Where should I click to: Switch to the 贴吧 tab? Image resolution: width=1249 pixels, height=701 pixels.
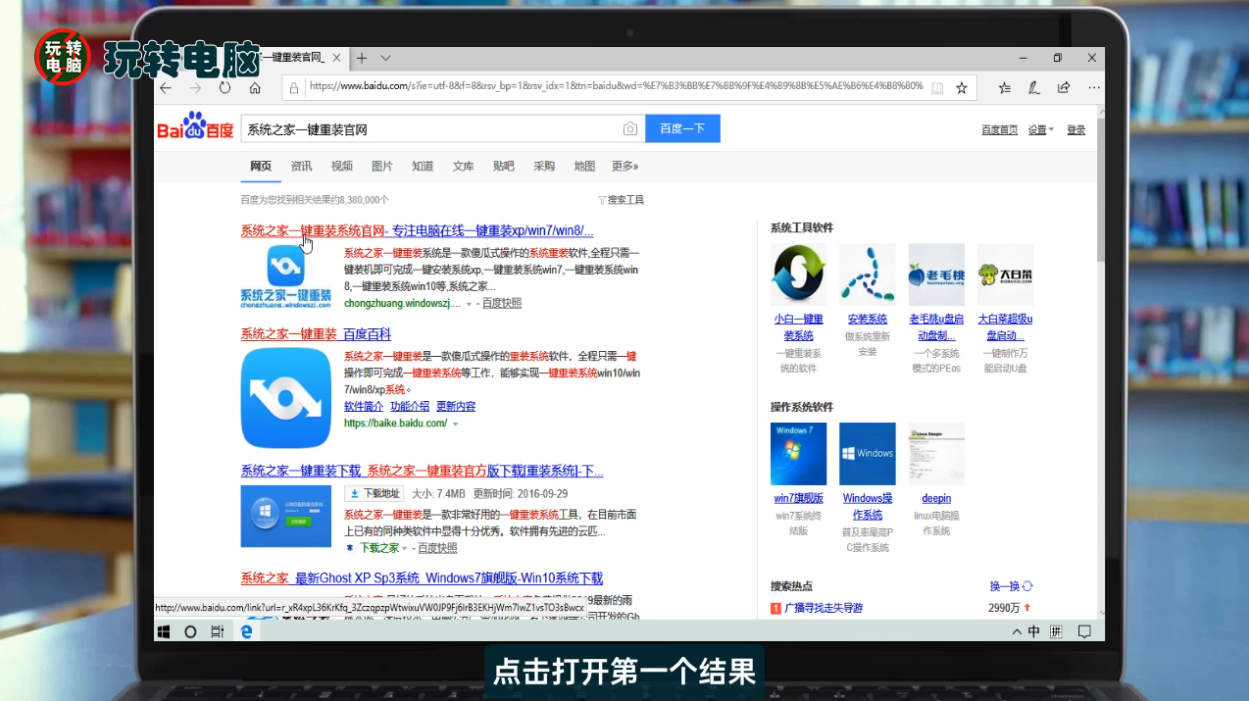(504, 166)
